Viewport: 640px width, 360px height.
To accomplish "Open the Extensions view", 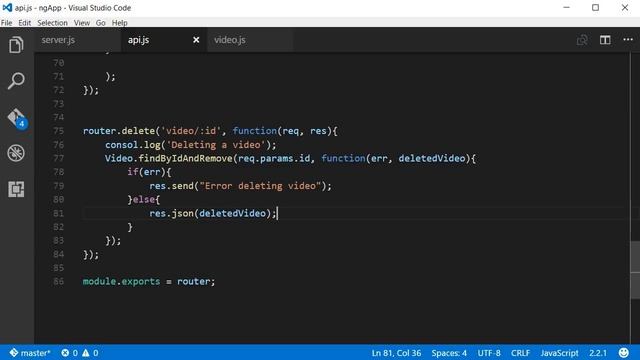I will 16,189.
